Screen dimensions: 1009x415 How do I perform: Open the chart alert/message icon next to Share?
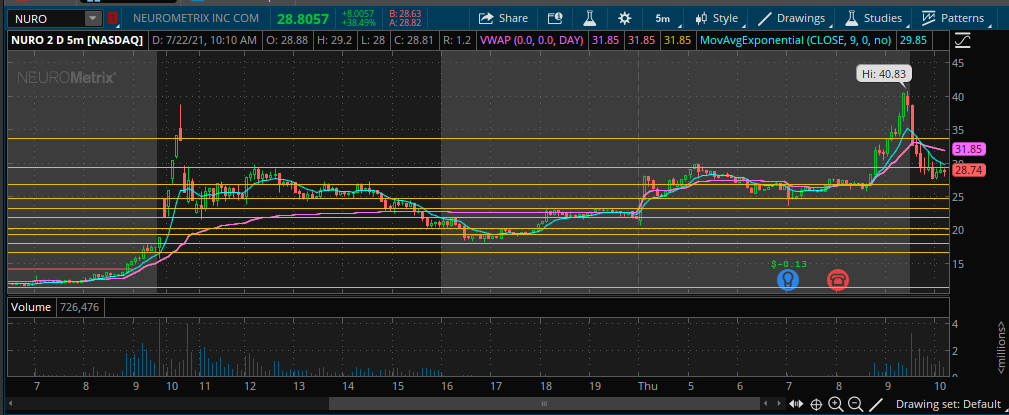pos(555,18)
